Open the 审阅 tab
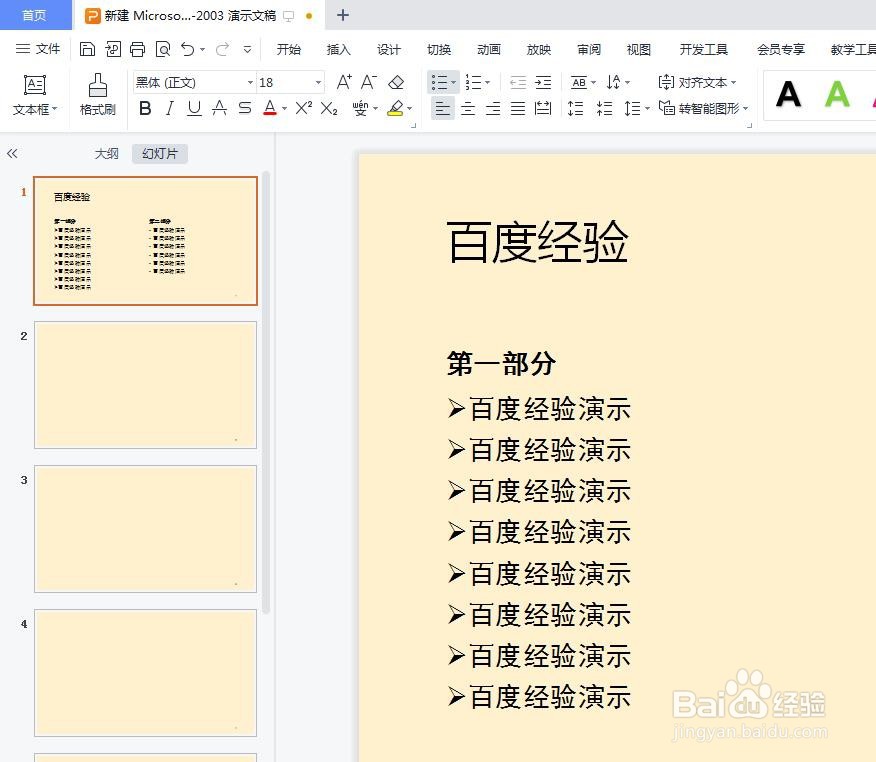Viewport: 876px width, 762px height. (x=589, y=50)
